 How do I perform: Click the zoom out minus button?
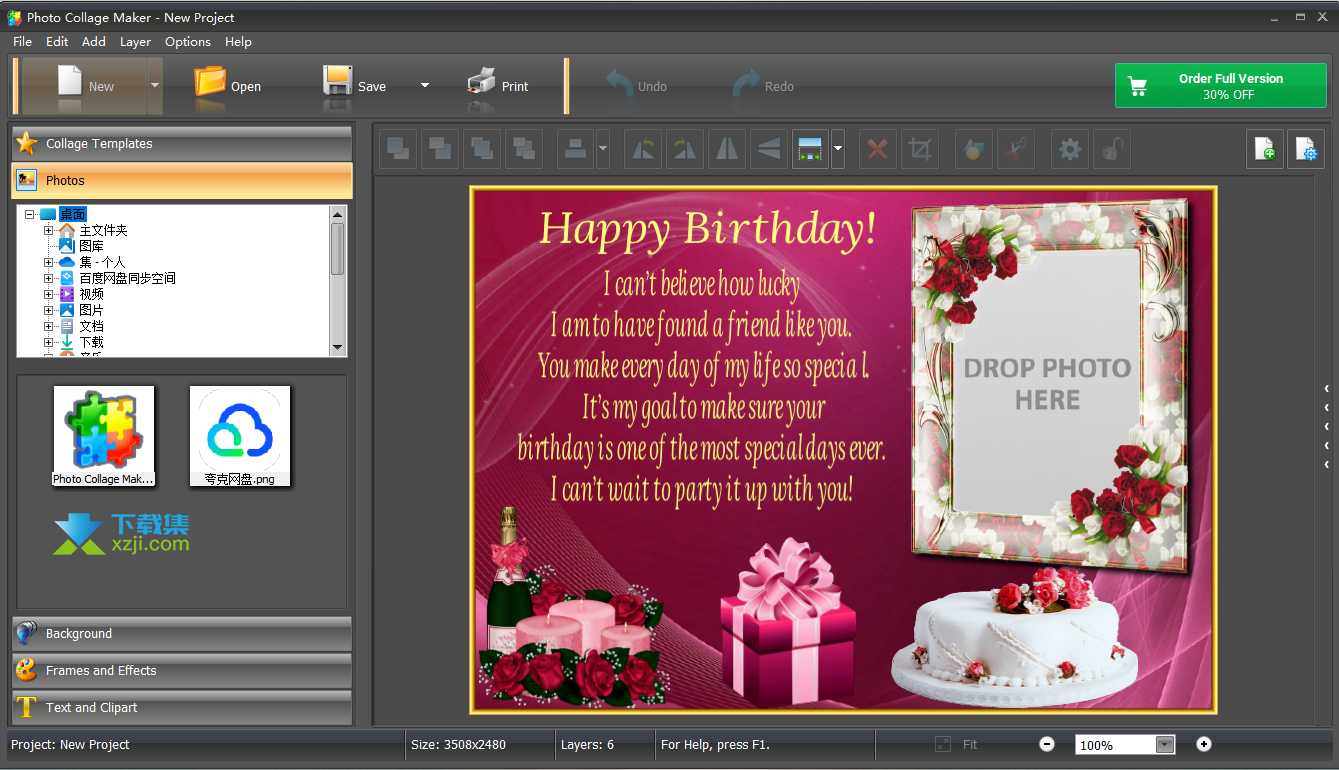[1047, 744]
